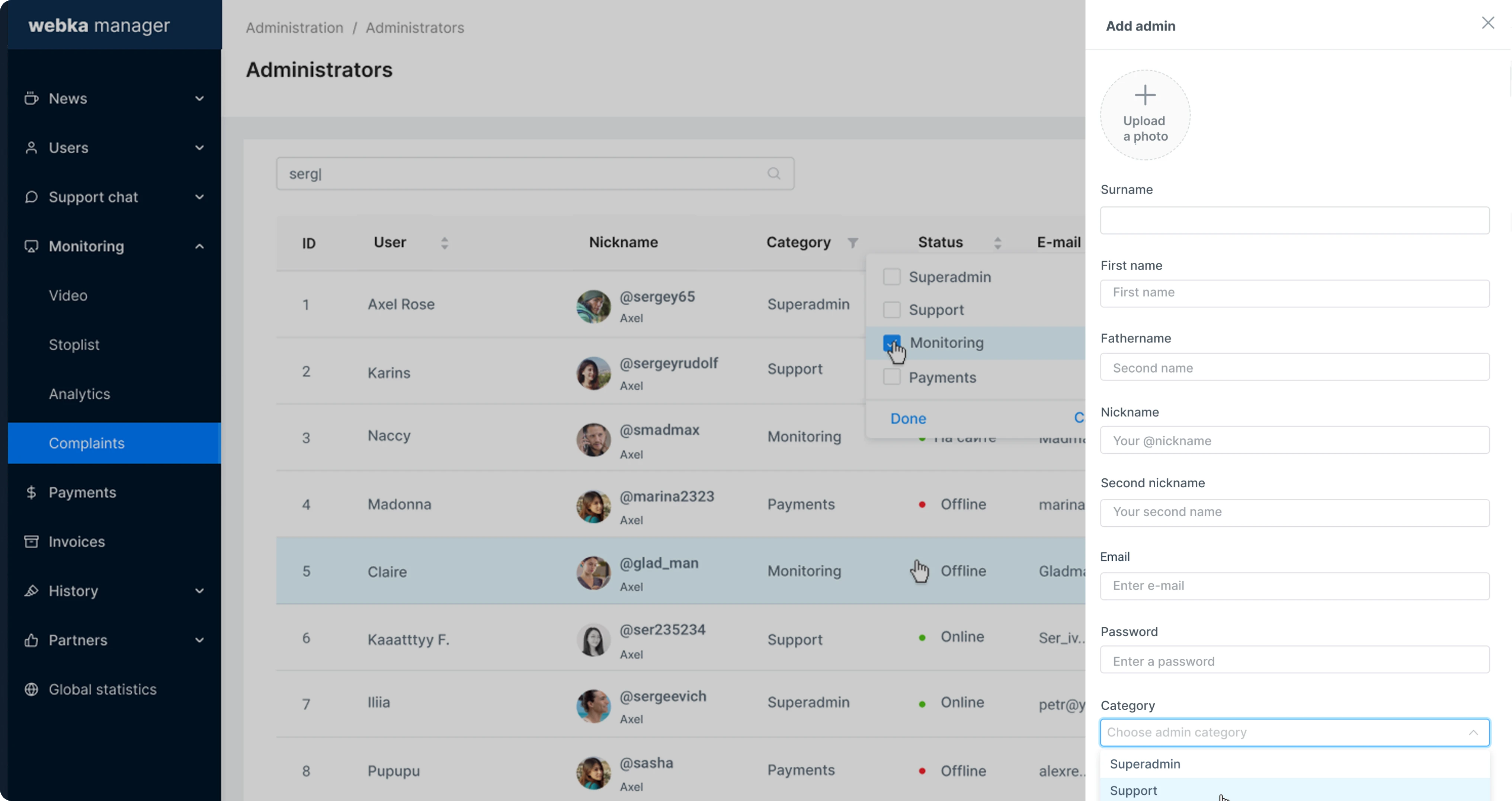Viewport: 1512px width, 801px height.
Task: Collapse the Choose admin category dropdown
Action: point(1473,732)
